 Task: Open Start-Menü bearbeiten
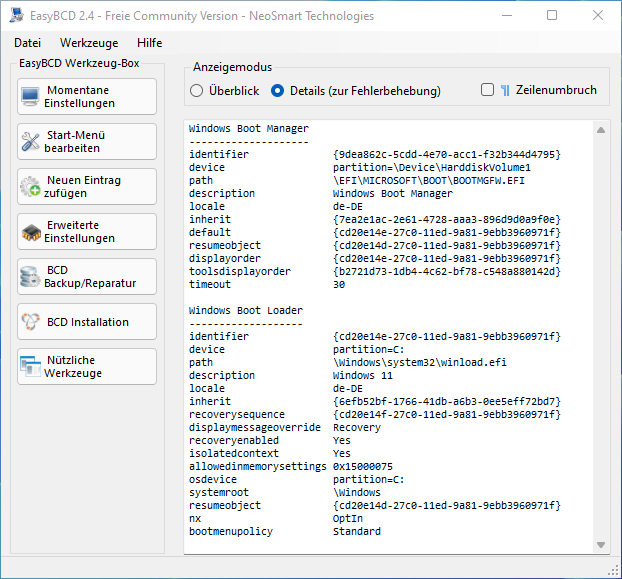pos(87,142)
